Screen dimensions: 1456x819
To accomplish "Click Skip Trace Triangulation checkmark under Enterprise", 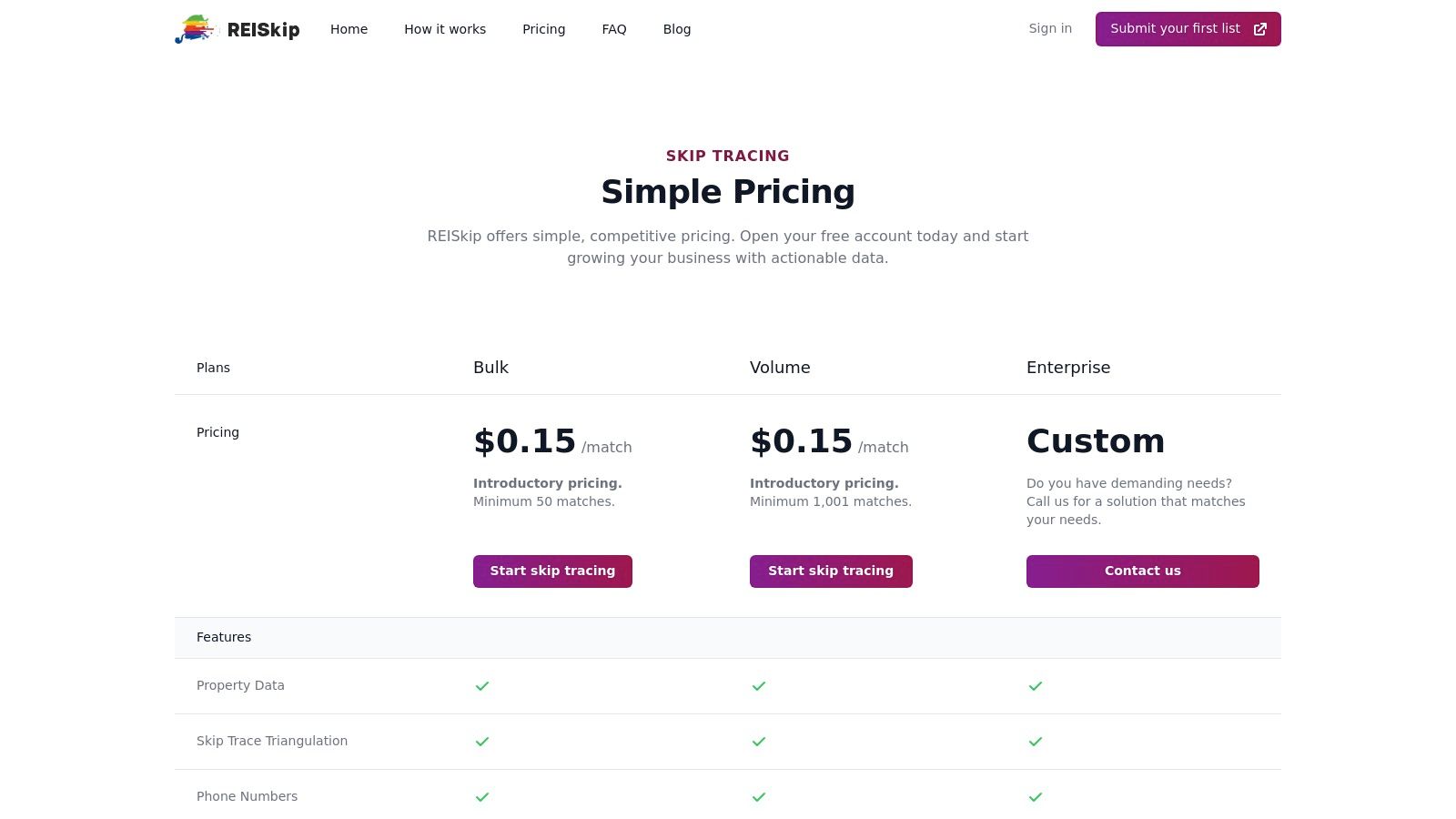I will click(x=1036, y=742).
